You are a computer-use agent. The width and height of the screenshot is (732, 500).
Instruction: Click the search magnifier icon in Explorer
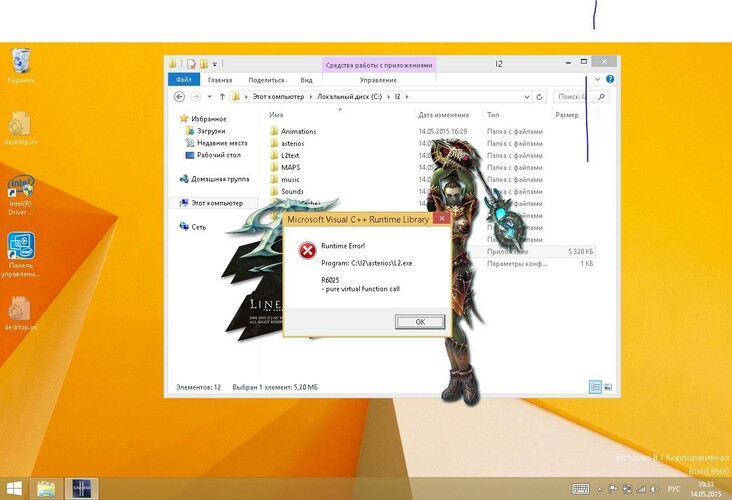coord(601,97)
